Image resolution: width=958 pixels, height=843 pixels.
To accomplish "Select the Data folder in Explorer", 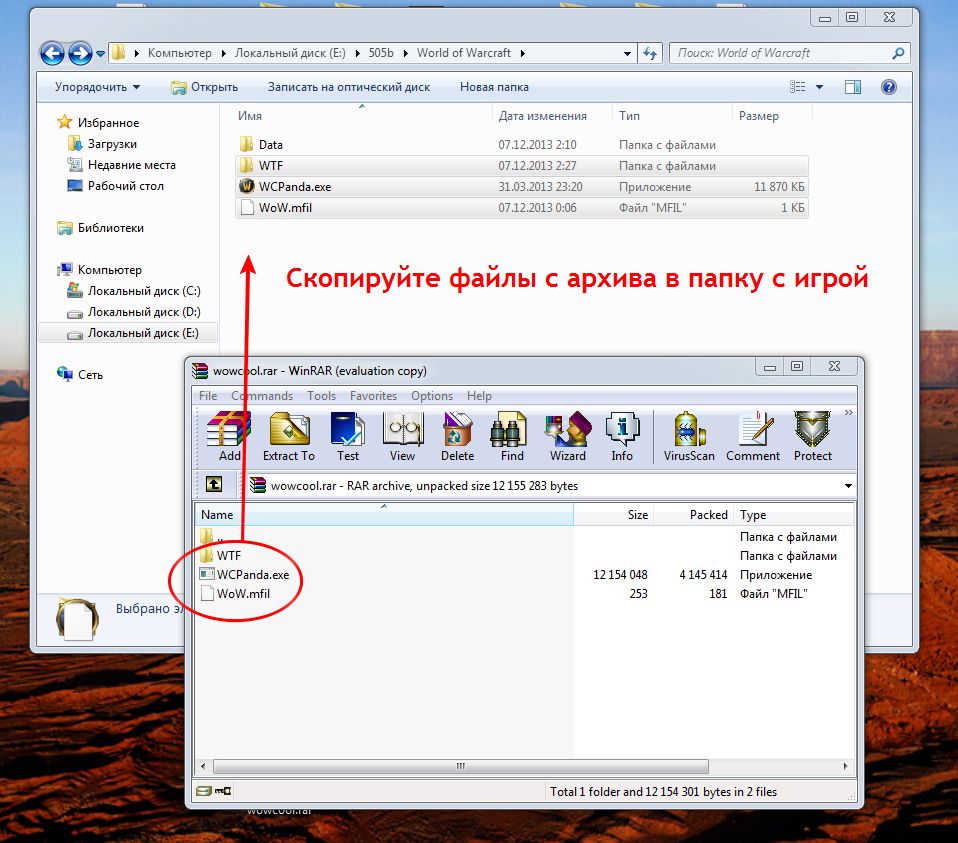I will [x=522, y=145].
